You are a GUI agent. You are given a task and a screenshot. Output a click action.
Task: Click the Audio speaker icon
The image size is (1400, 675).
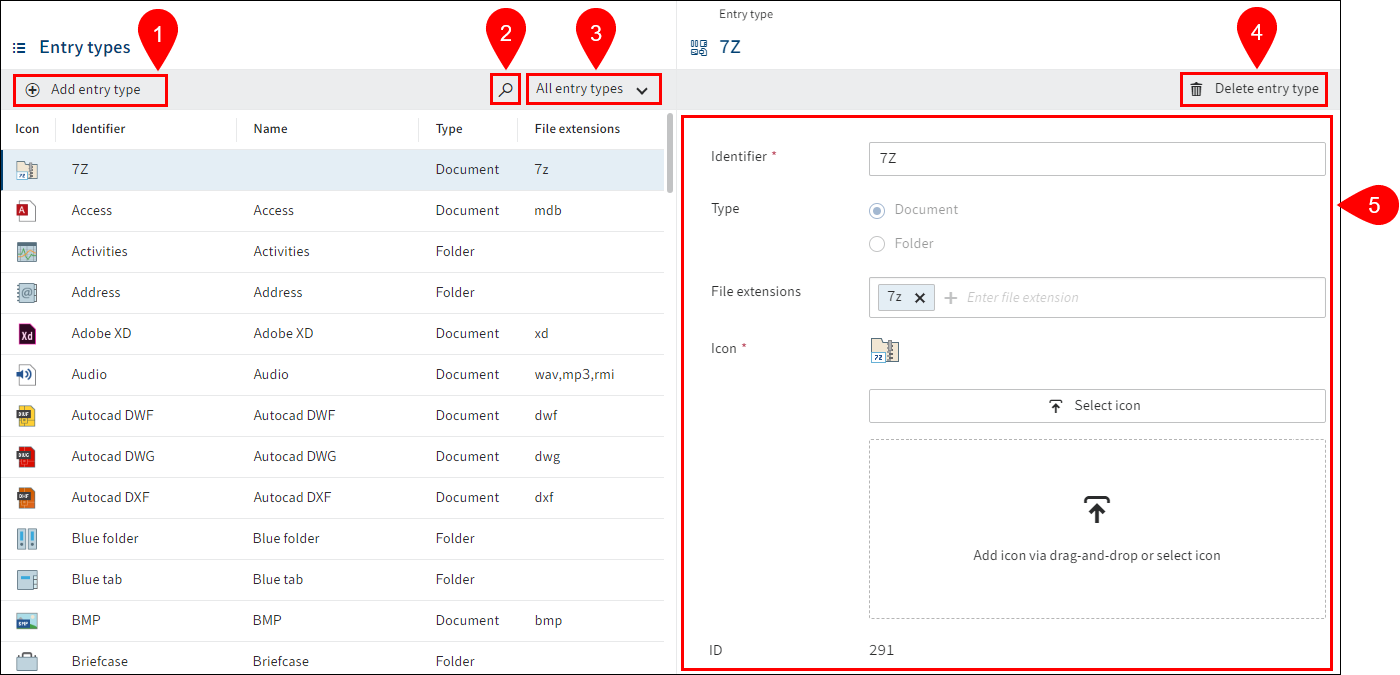click(27, 375)
